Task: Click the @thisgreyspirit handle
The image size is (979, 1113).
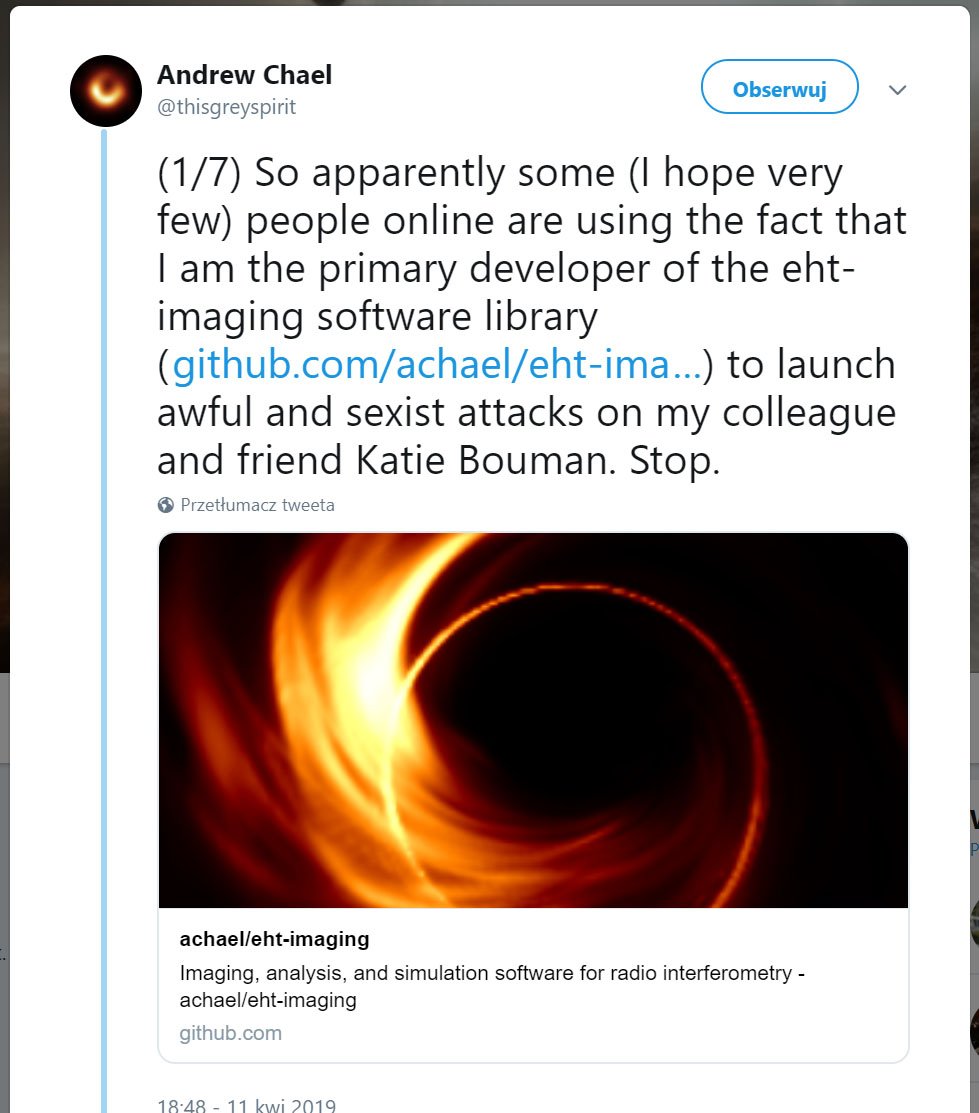Action: 226,107
